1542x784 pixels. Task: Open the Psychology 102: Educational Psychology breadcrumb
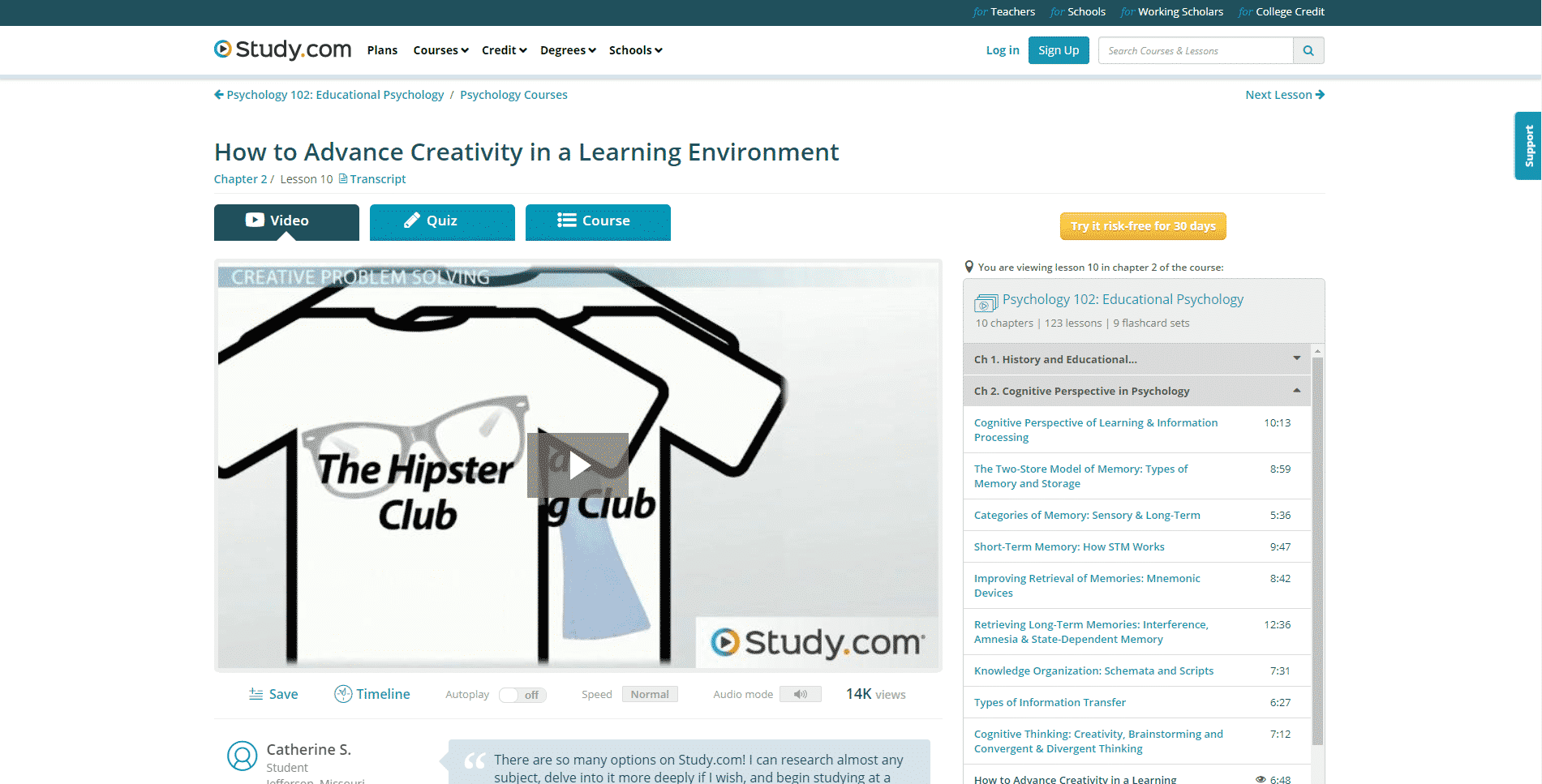[335, 95]
